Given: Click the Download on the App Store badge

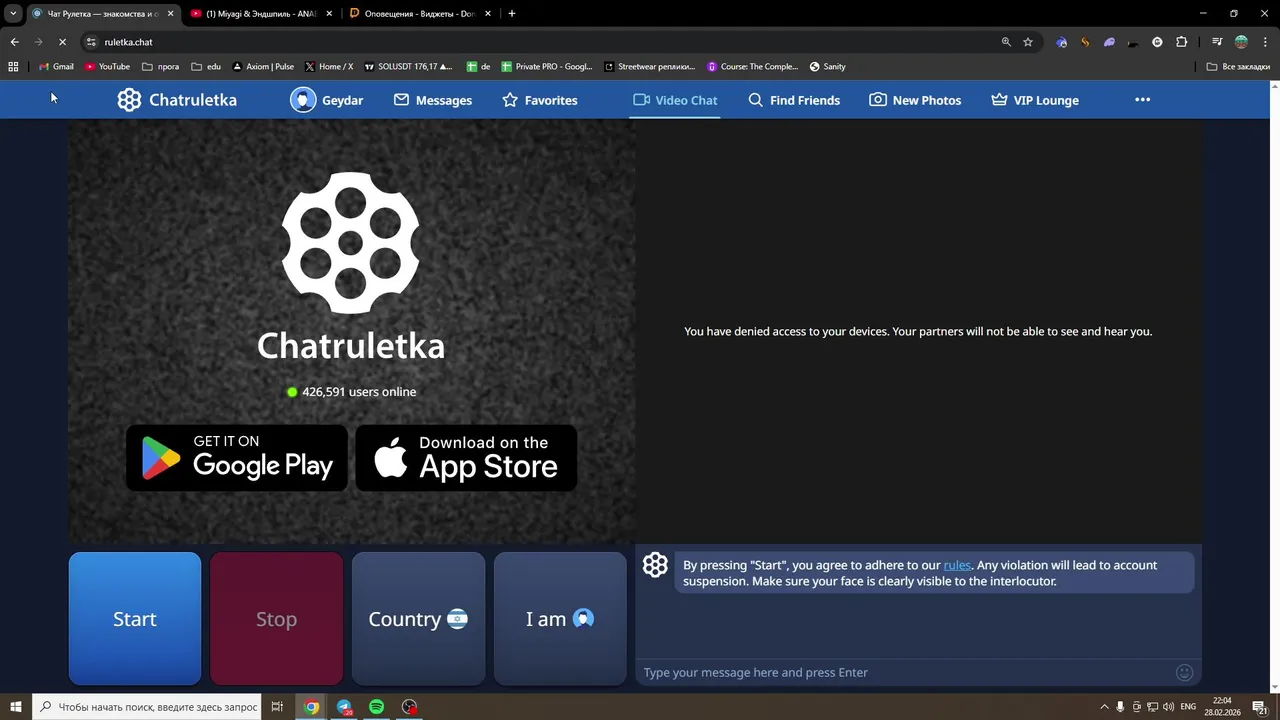Looking at the screenshot, I should coord(466,458).
